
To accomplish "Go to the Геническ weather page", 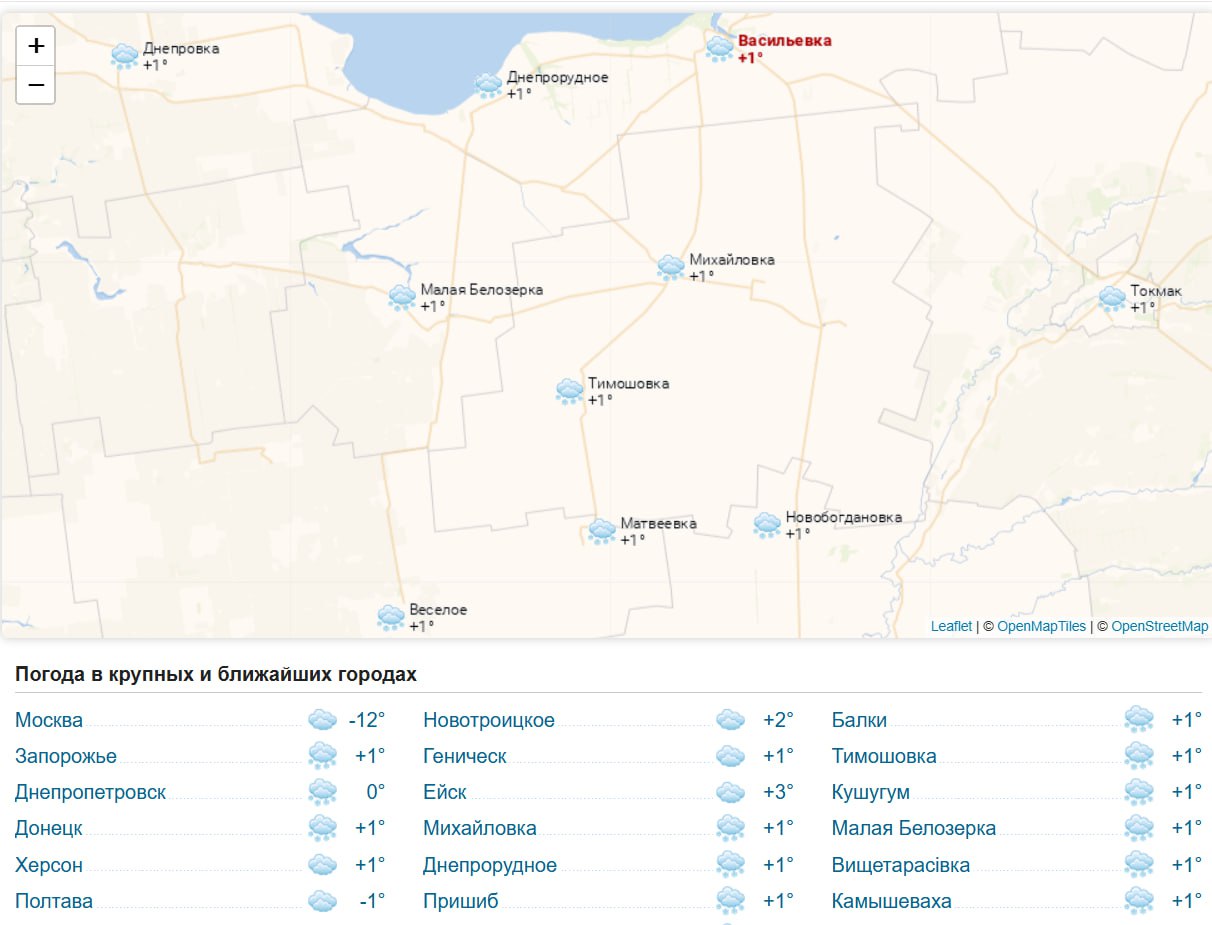I will click(464, 756).
